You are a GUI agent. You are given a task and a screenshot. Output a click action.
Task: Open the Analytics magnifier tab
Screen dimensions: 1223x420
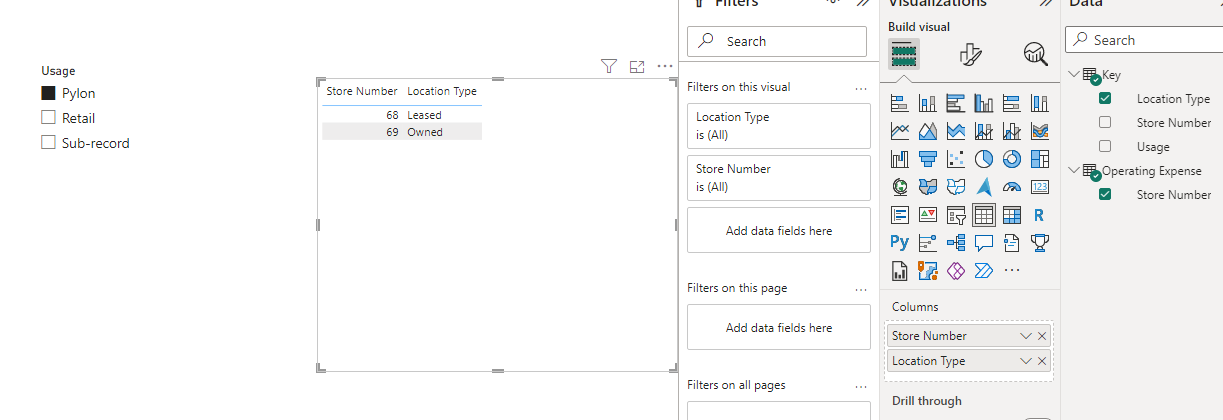tap(1035, 54)
